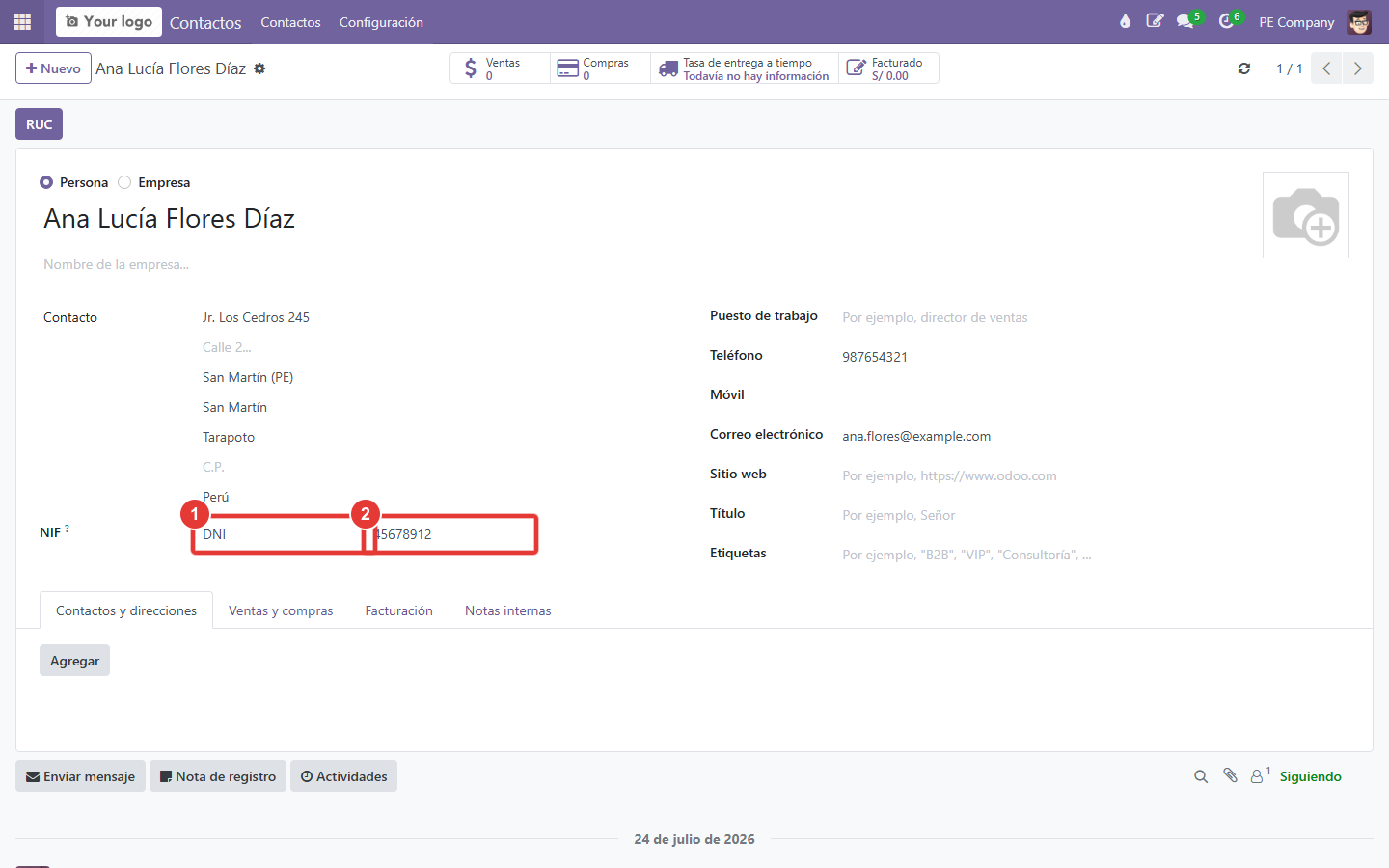Switch to the Ventas y compras tab
This screenshot has width=1389, height=868.
tap(281, 610)
